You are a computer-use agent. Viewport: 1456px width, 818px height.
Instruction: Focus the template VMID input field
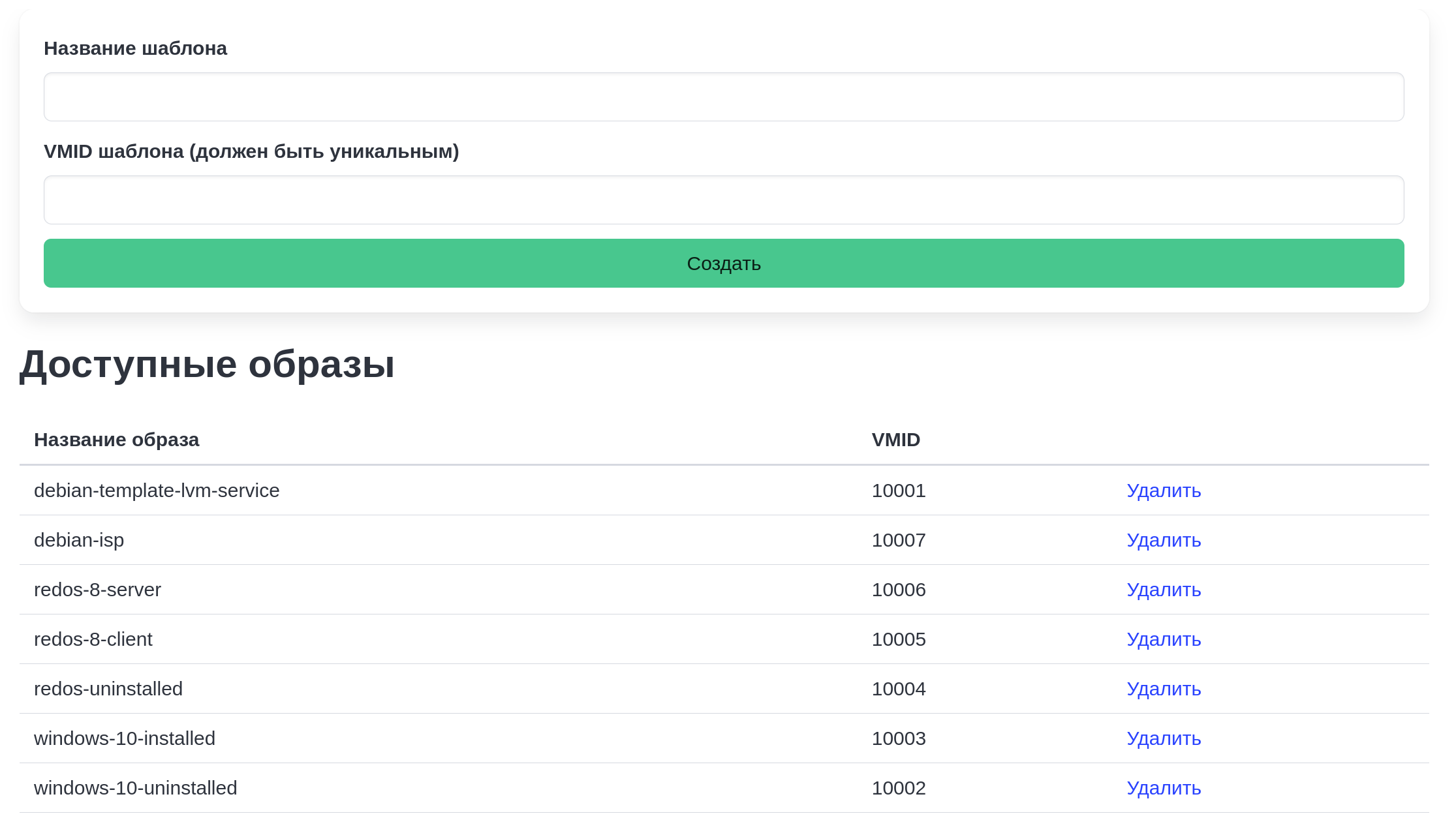(723, 200)
